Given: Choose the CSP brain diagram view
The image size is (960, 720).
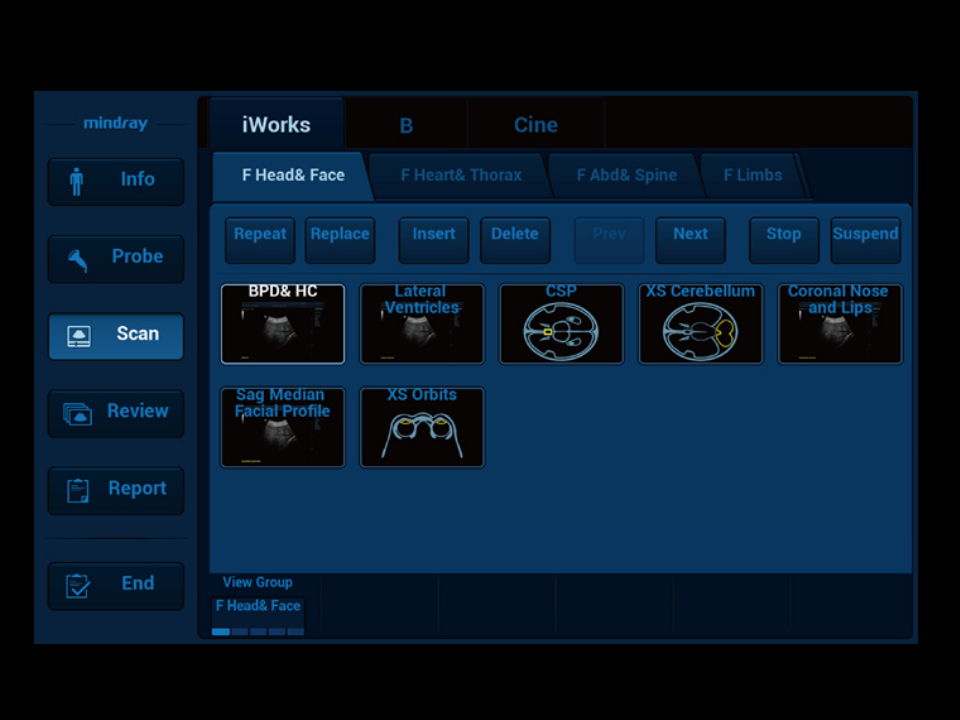Looking at the screenshot, I should click(561, 325).
